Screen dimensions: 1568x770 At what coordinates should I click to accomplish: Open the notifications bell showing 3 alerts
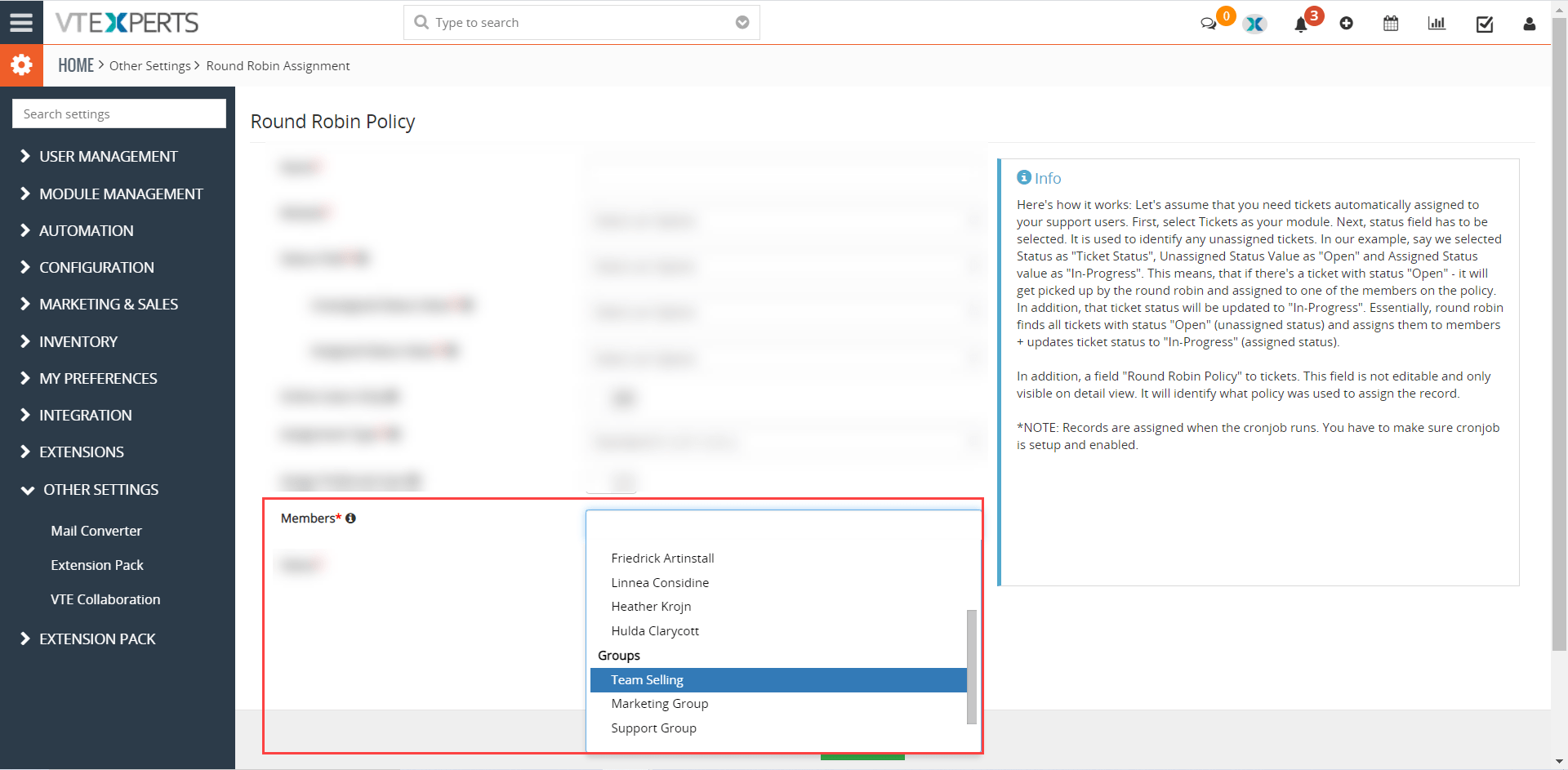1299,24
